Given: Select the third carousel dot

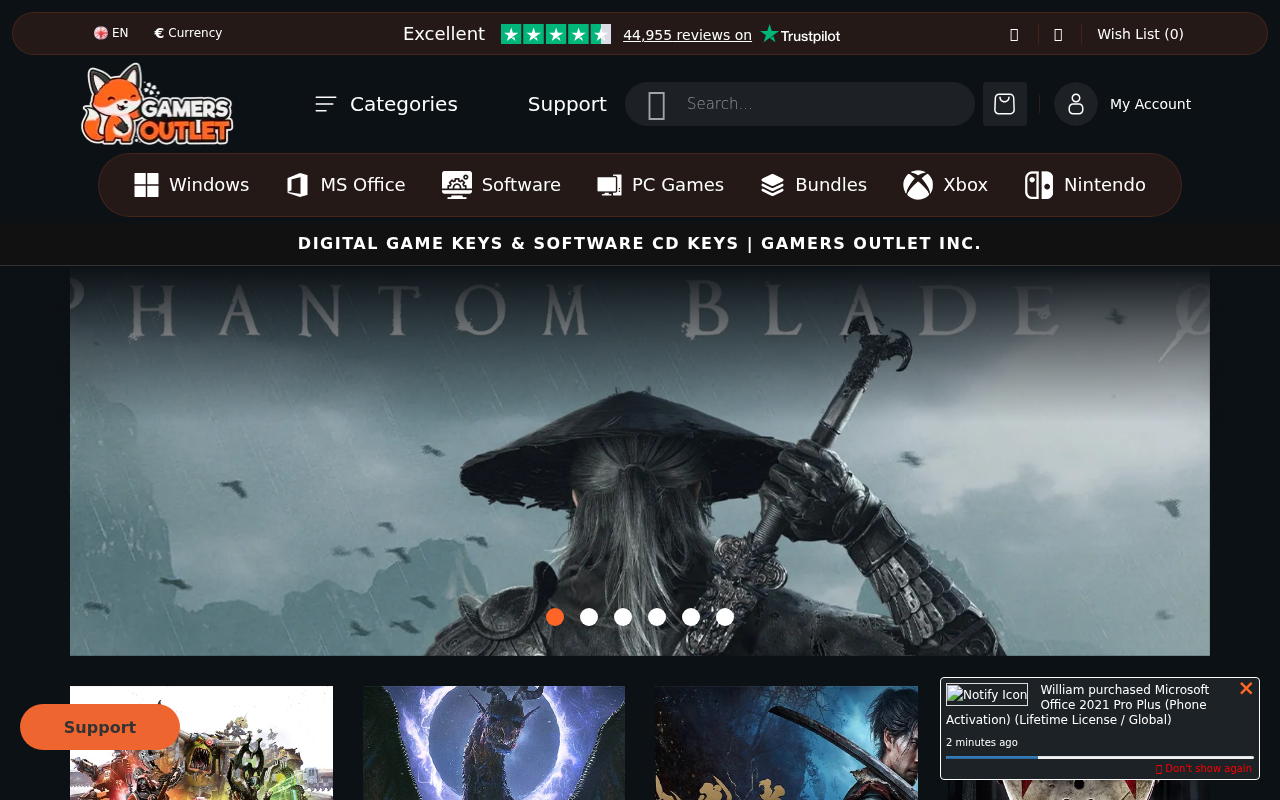Looking at the screenshot, I should (623, 617).
